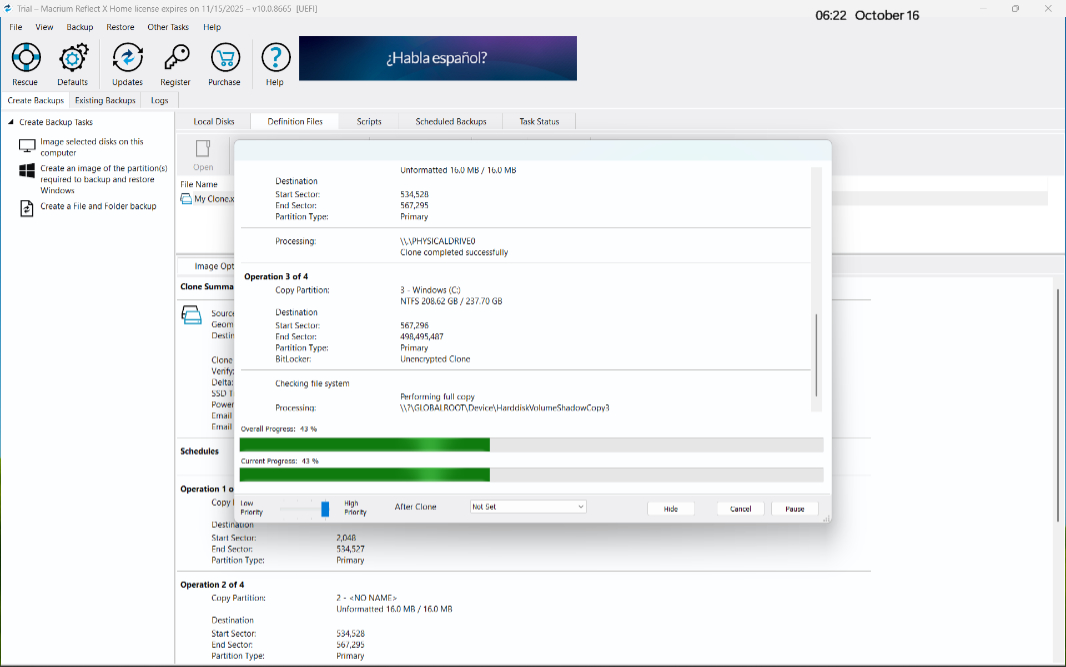Open the Other Tasks menu
1066x667 pixels.
pyautogui.click(x=168, y=27)
